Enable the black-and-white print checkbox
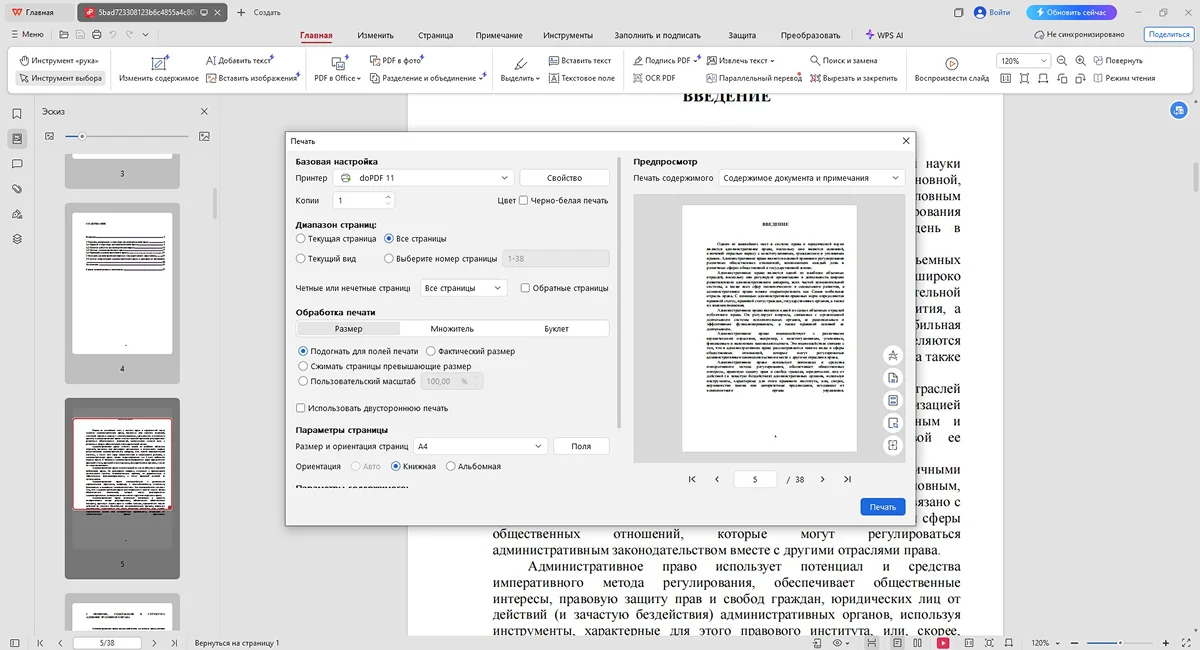 pos(524,200)
